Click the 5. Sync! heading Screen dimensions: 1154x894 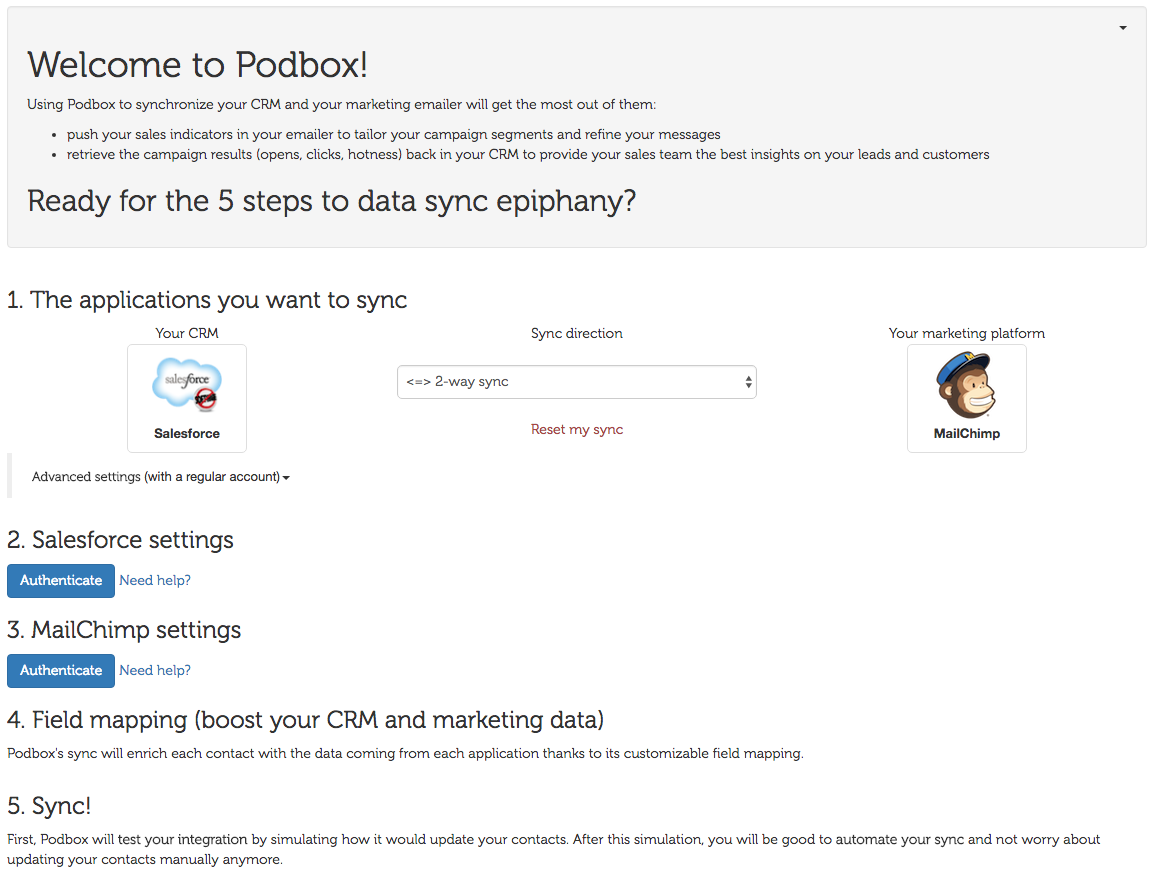(x=49, y=806)
